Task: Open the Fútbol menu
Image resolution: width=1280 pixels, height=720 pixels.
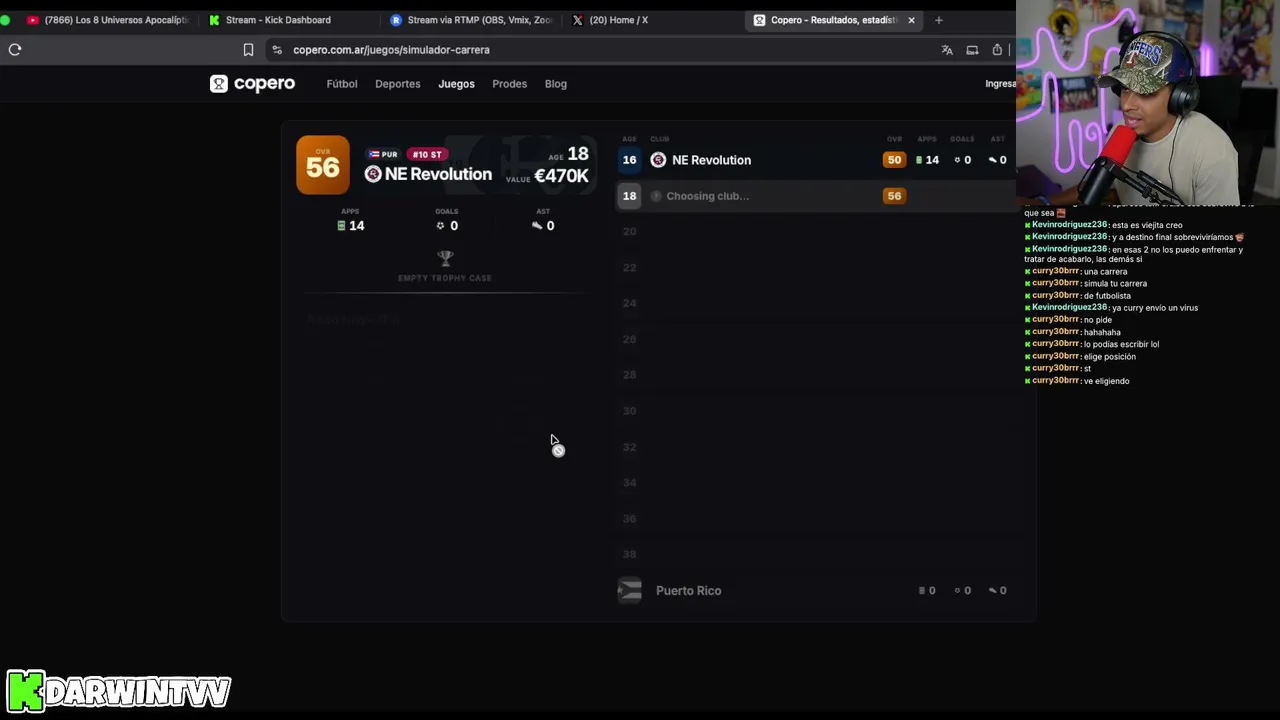Action: pos(342,84)
